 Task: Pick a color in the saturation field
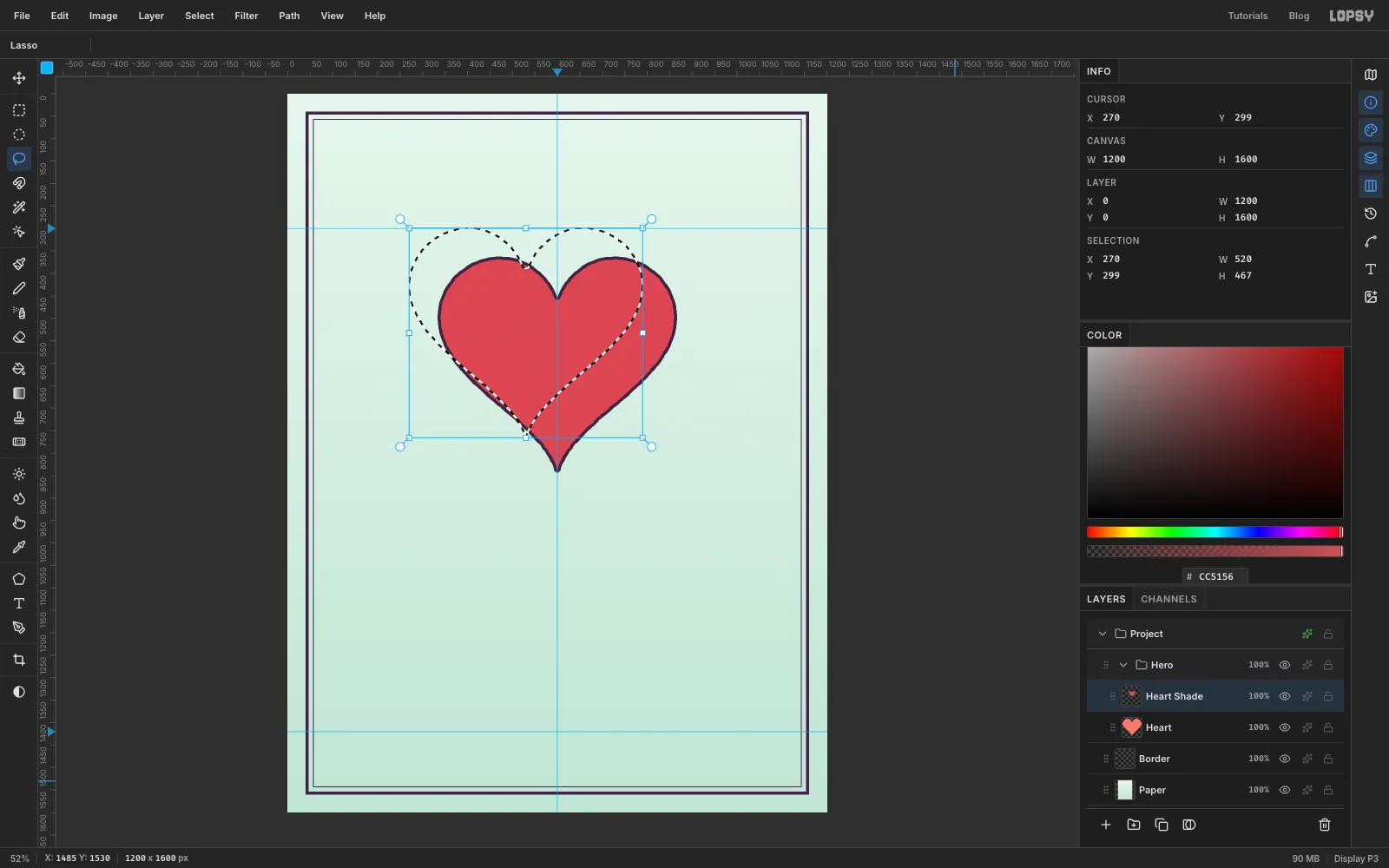pos(1215,433)
